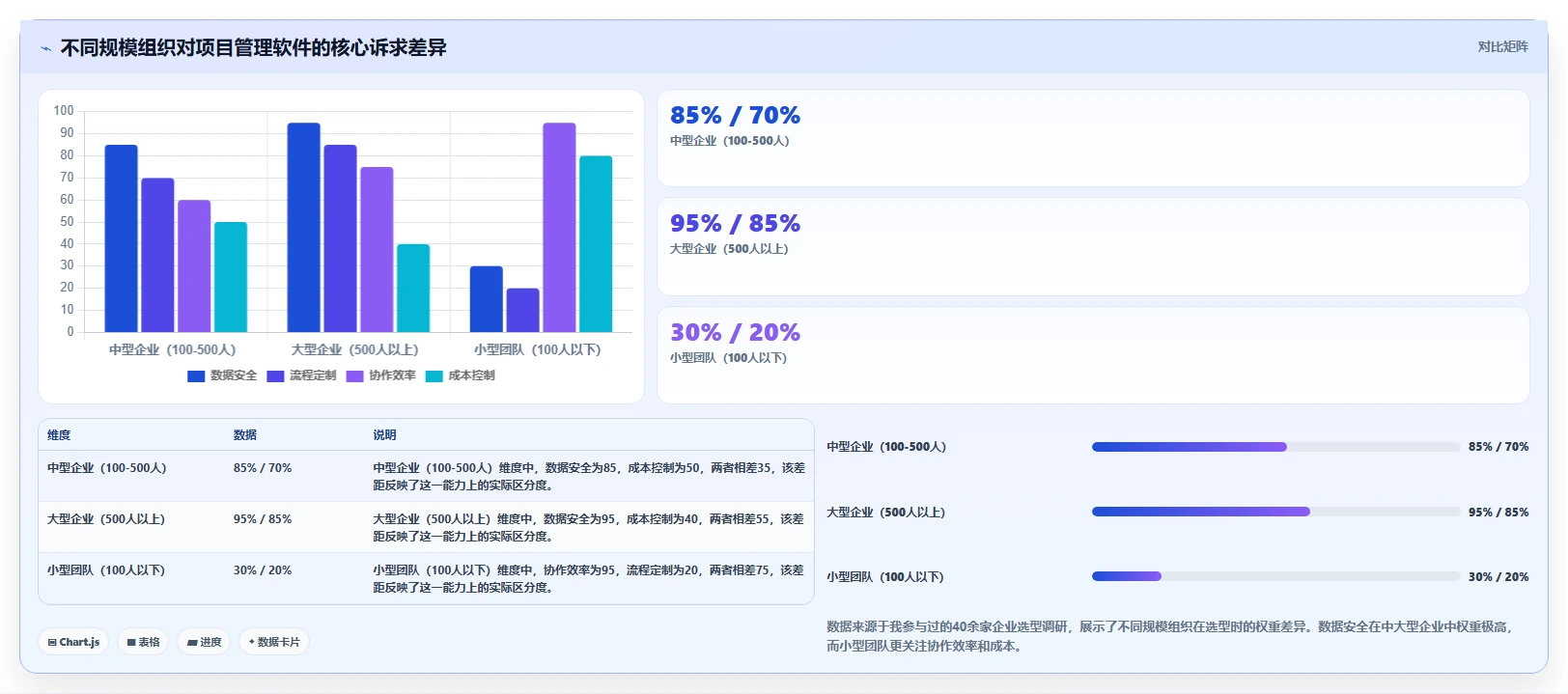
Task: Click the 小型团队 协作效率 bar at 95
Action: [x=560, y=228]
